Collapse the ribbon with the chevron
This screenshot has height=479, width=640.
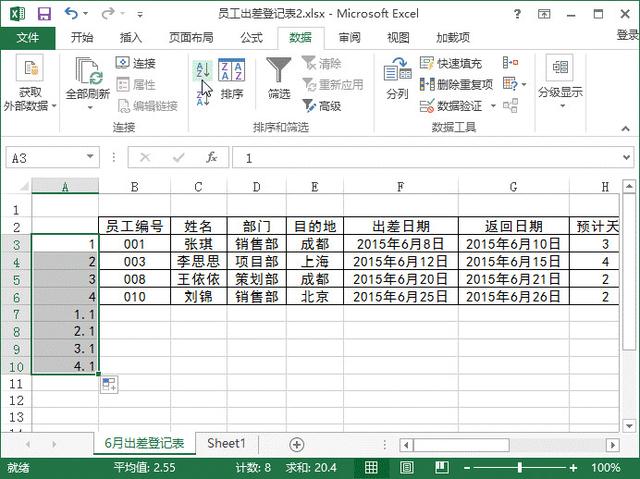click(625, 129)
